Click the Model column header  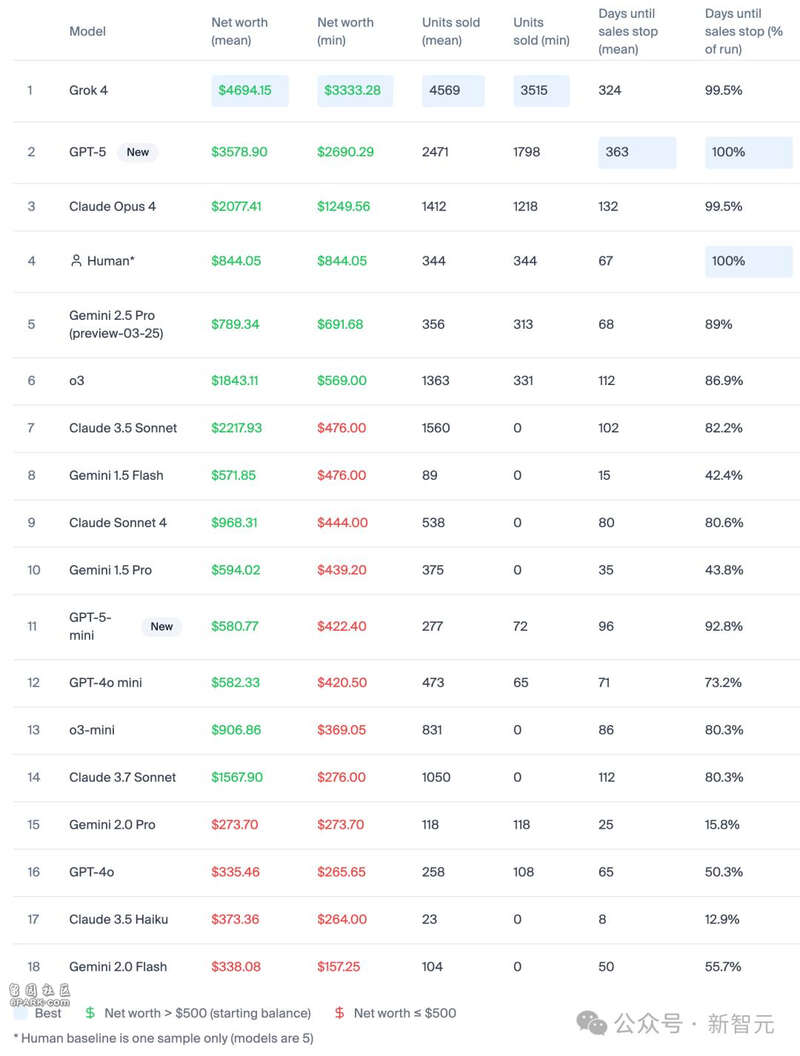click(x=88, y=31)
